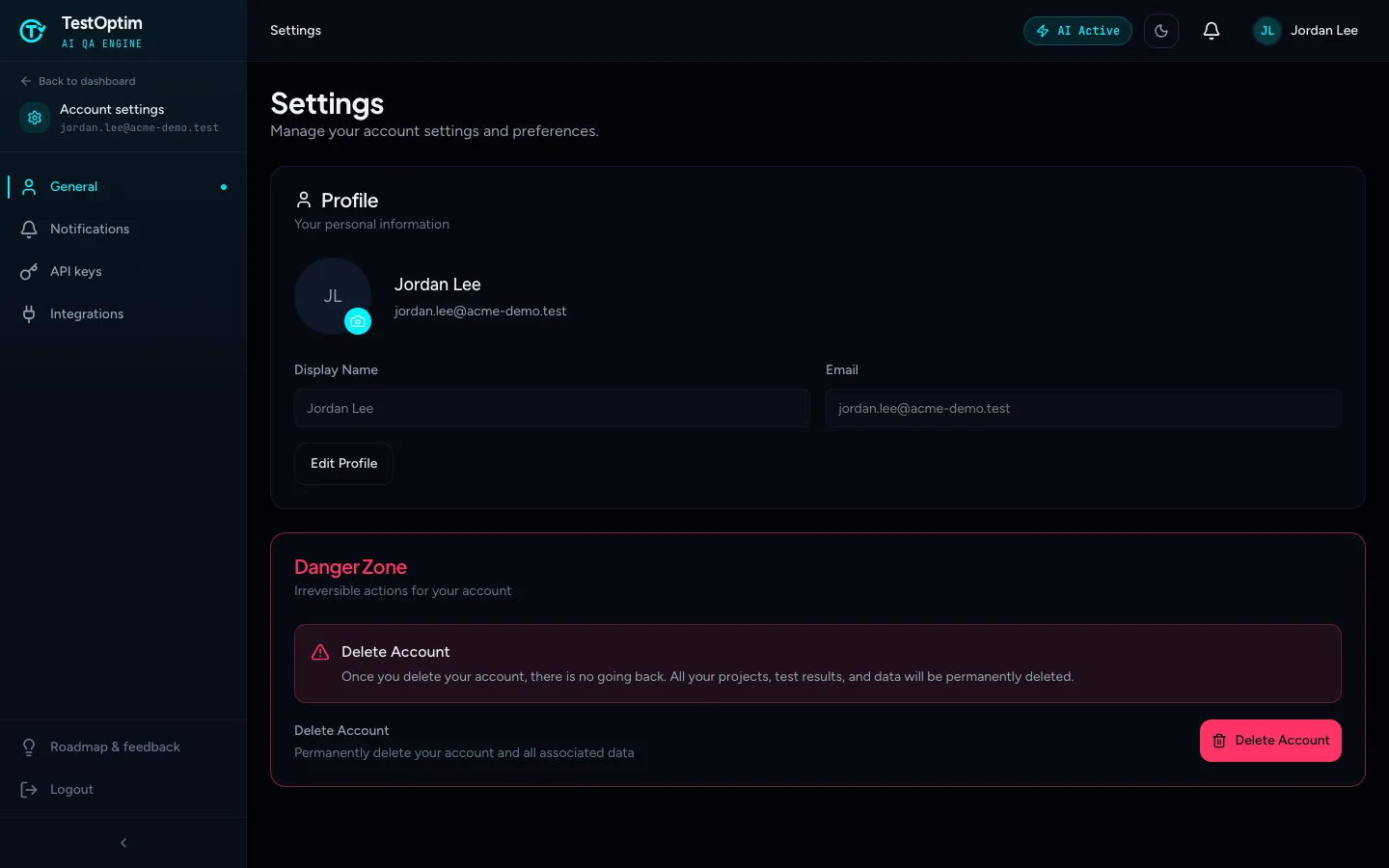Click the JL avatar in the top bar
1389x868 pixels.
1267,31
